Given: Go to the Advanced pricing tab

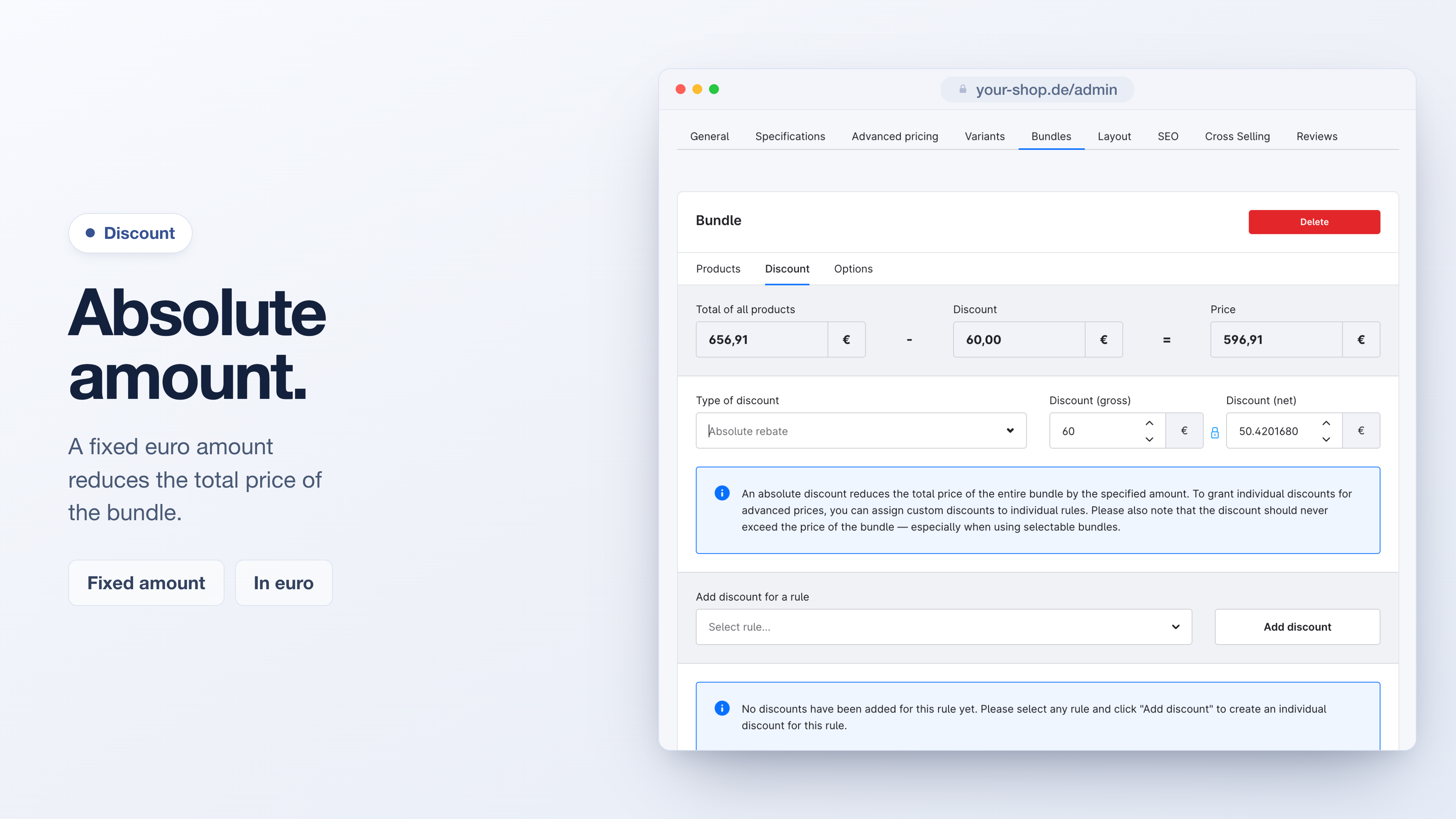Looking at the screenshot, I should (895, 136).
